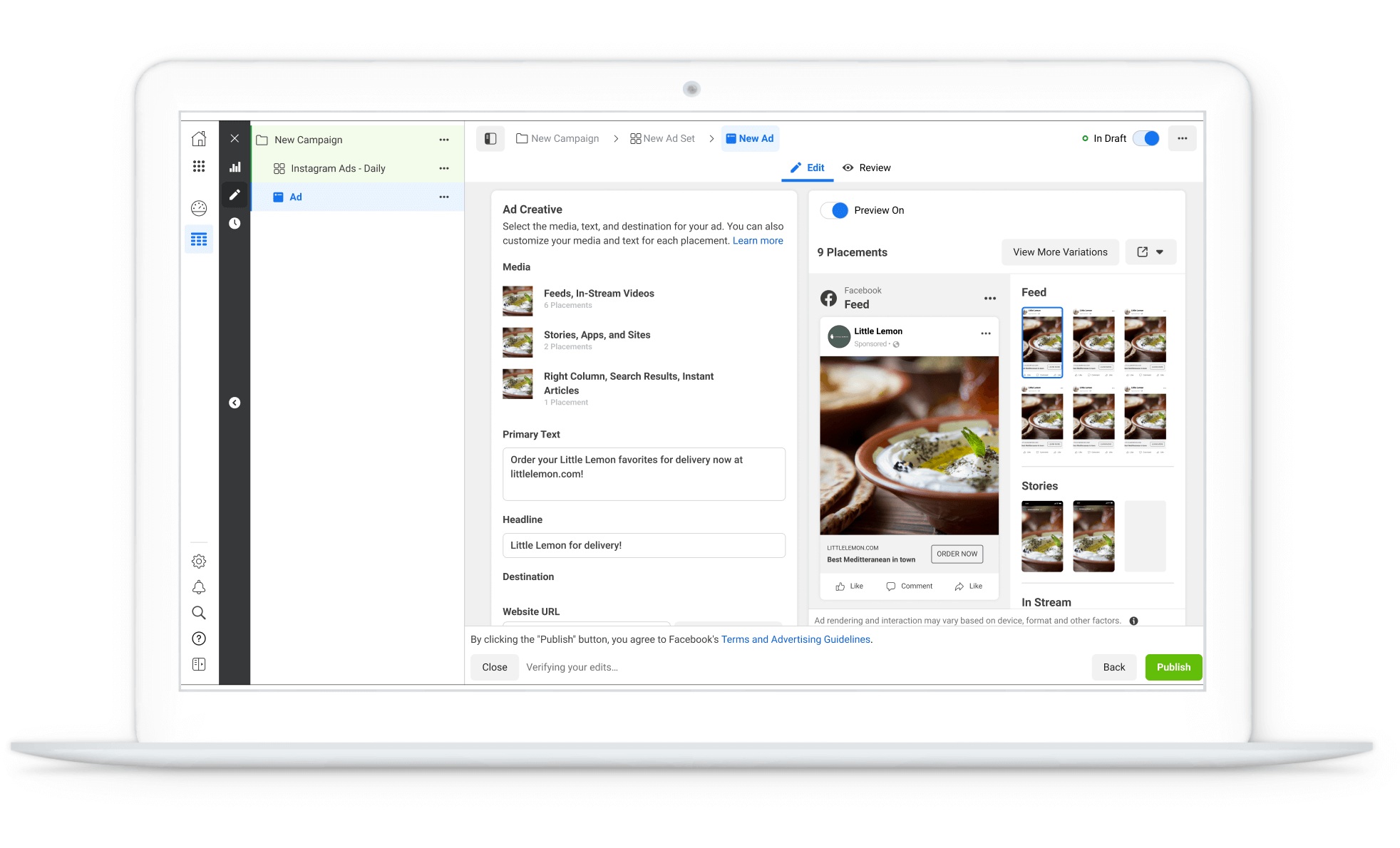Open the history clock icon

(x=235, y=223)
